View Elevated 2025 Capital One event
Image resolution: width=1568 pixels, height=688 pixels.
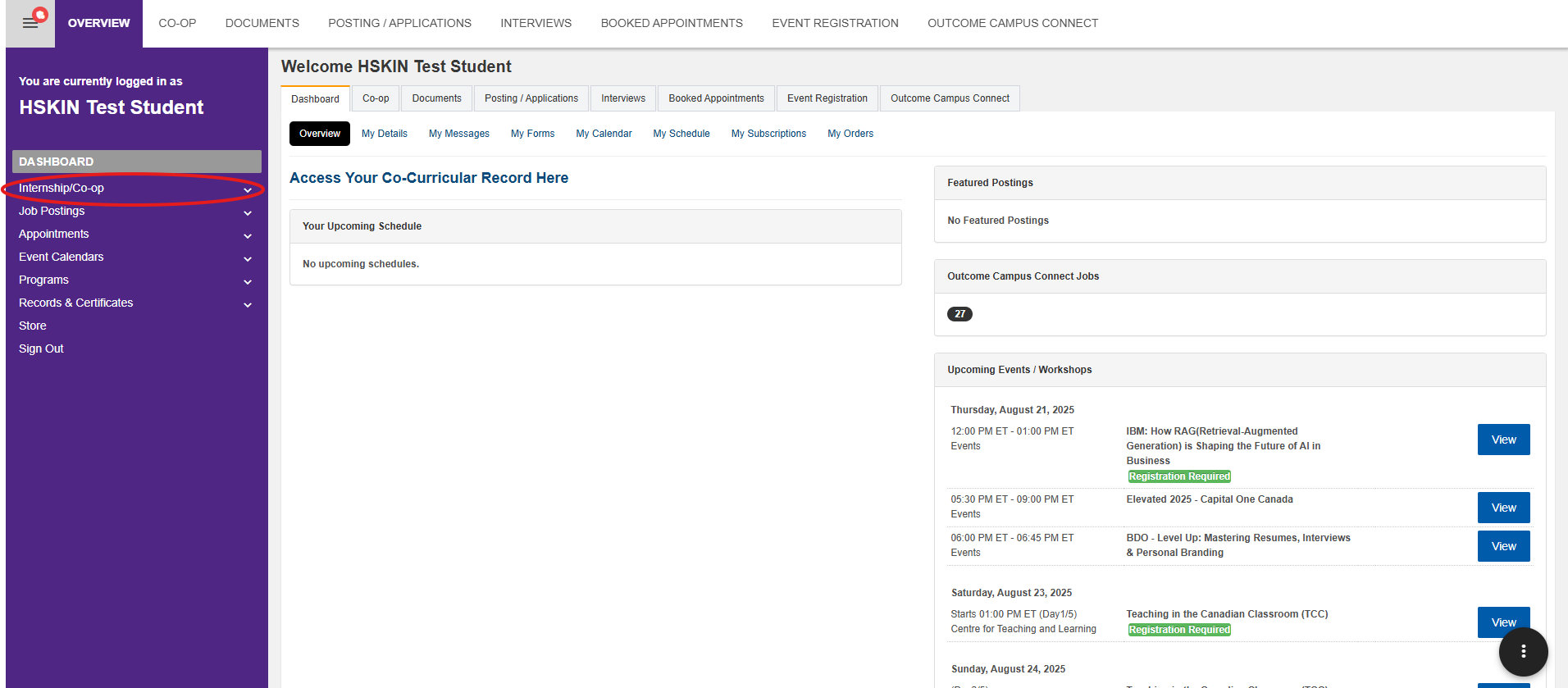[1503, 508]
